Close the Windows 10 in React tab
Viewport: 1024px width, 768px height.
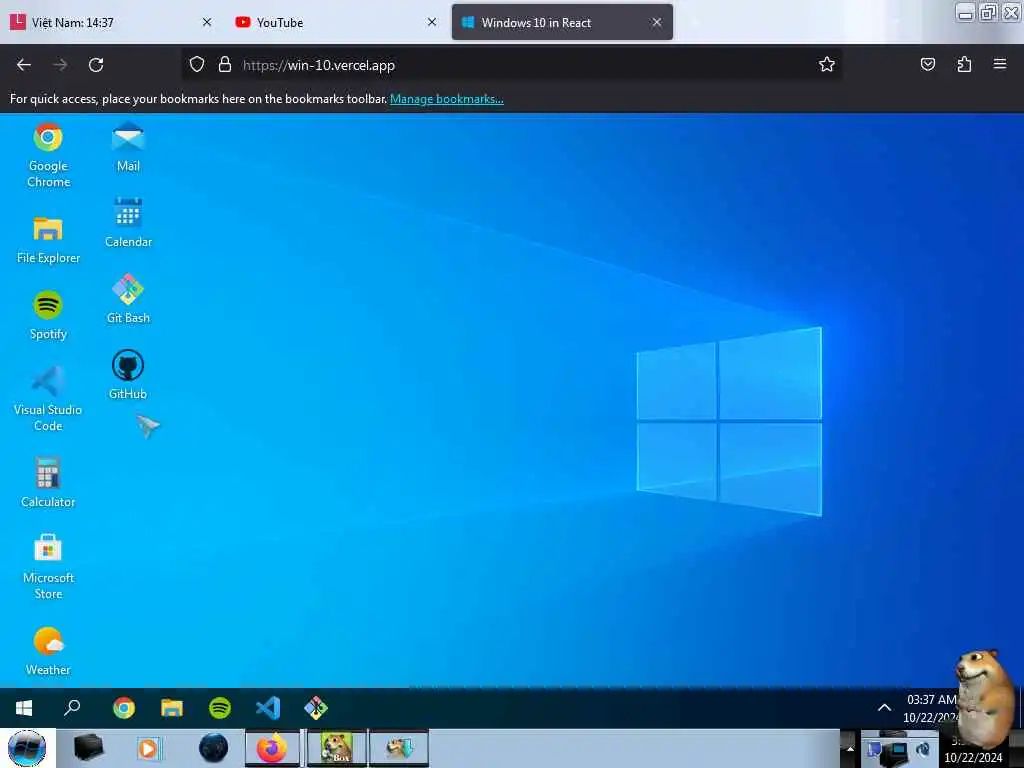657,22
